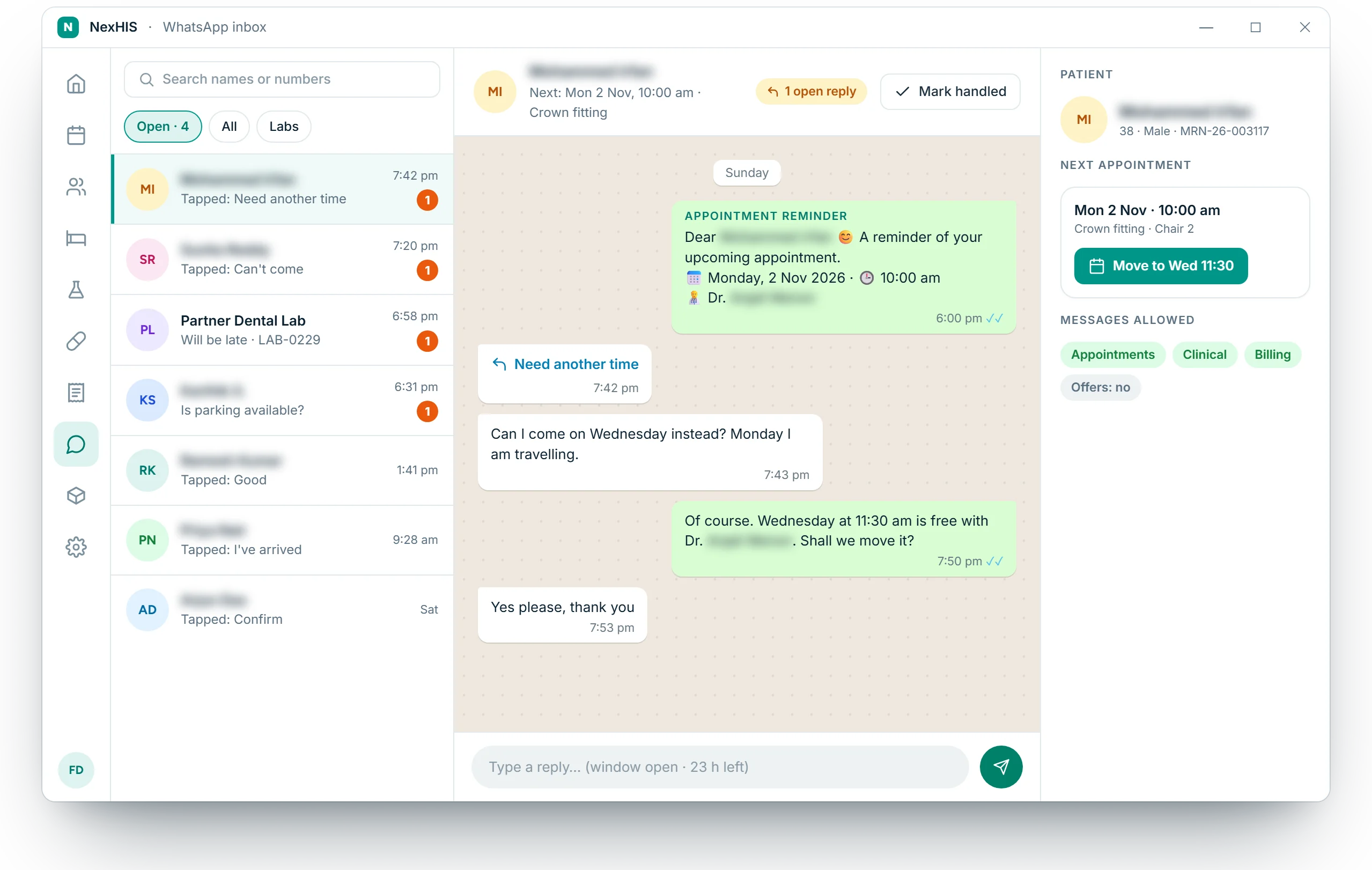Open the Settings gear icon in sidebar
The width and height of the screenshot is (1372, 870).
(x=76, y=547)
